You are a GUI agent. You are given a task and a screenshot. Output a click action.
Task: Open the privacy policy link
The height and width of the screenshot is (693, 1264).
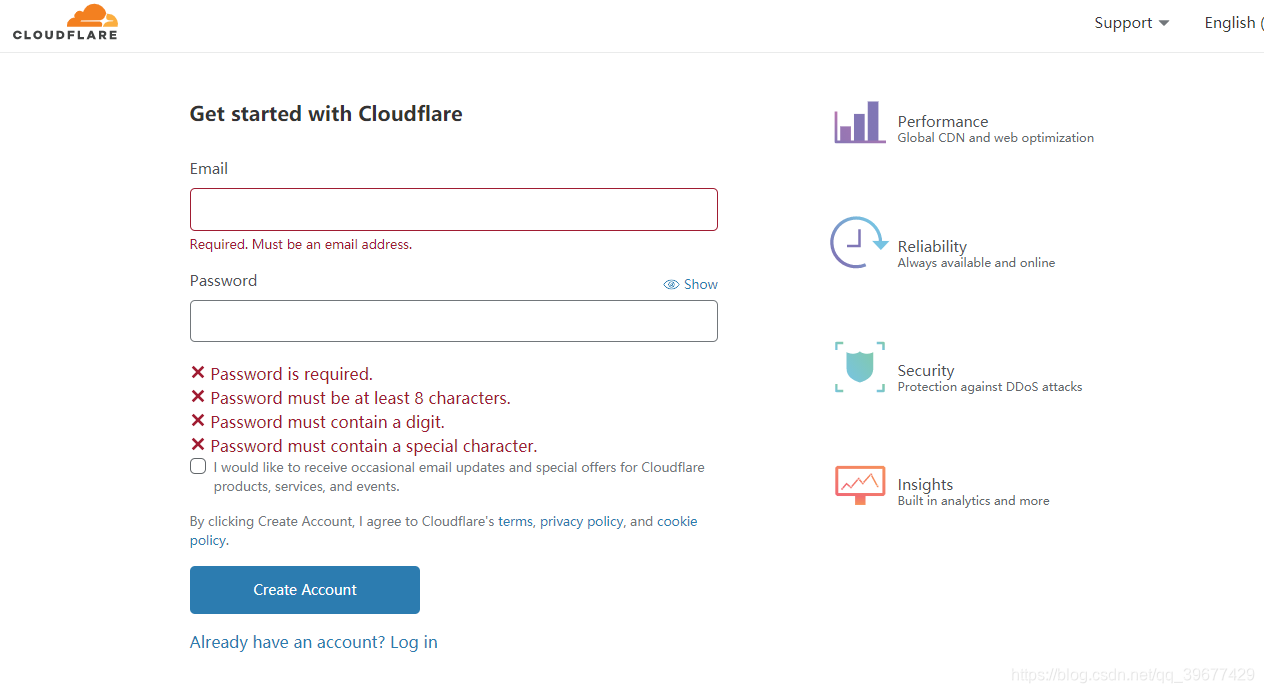(582, 521)
